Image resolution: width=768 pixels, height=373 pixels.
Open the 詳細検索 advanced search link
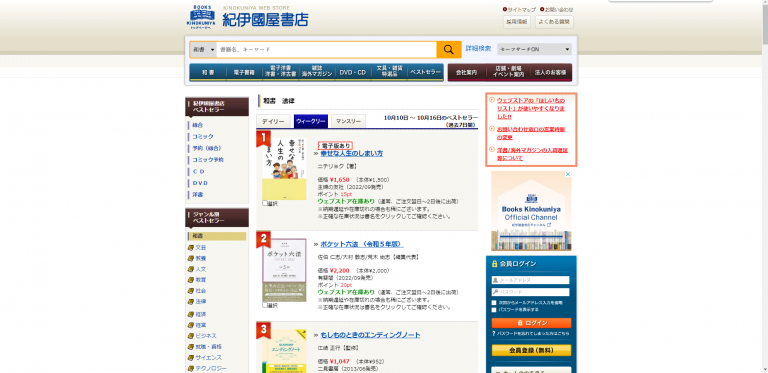[478, 48]
